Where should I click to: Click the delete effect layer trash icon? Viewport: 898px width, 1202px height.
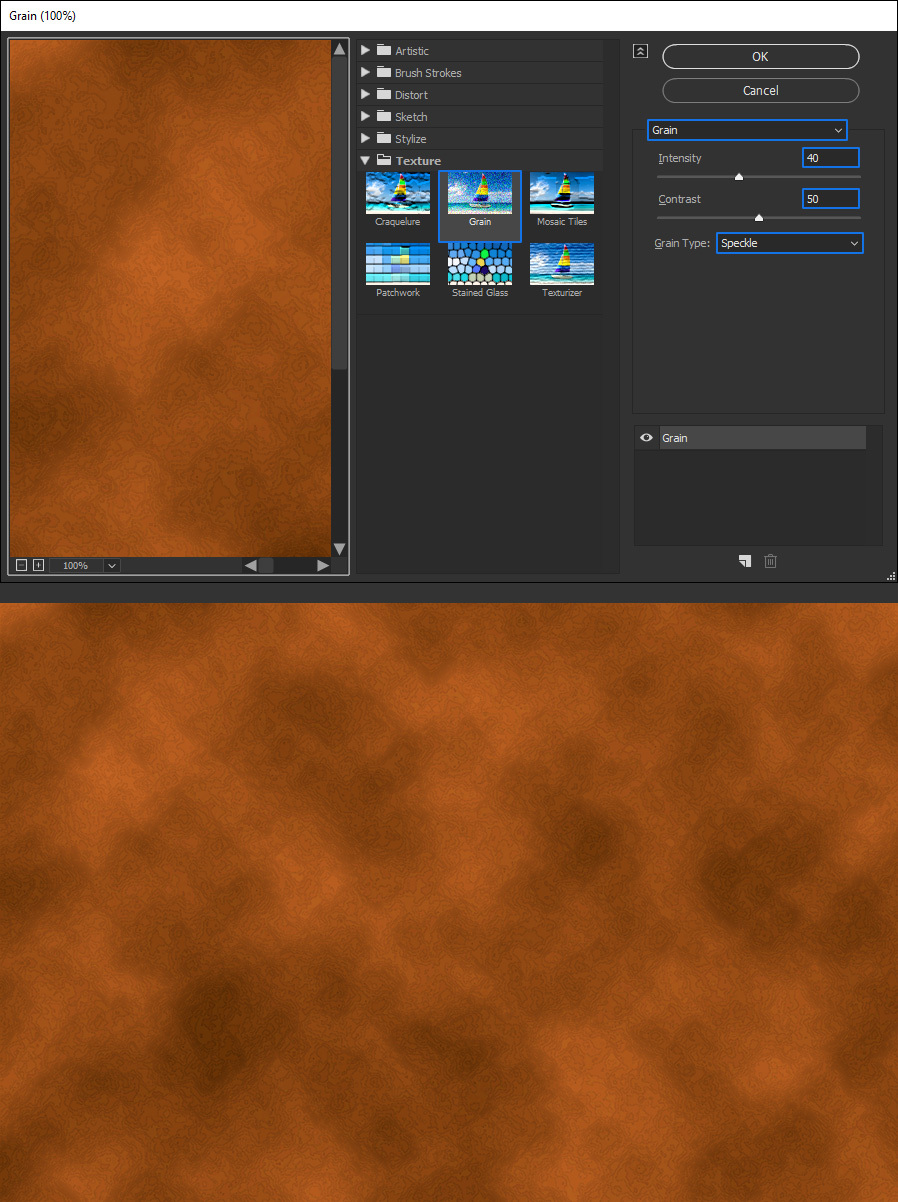770,561
